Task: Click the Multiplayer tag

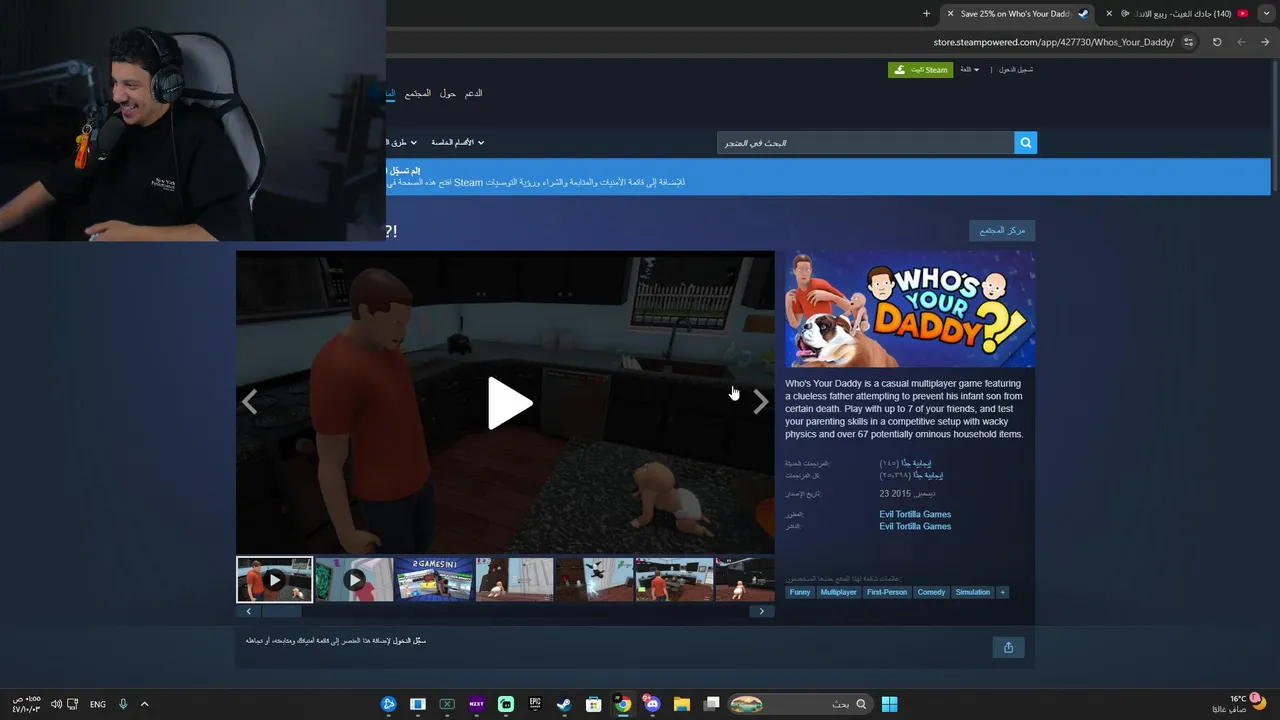Action: pos(838,592)
